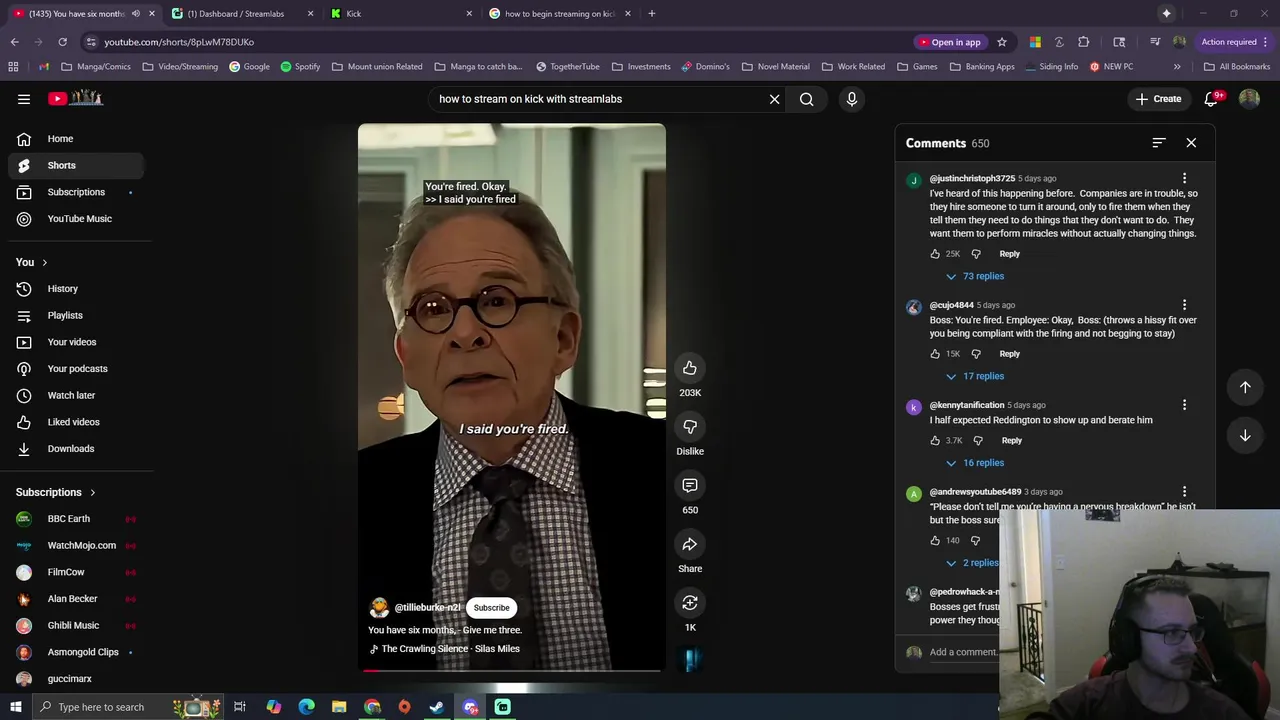Image resolution: width=1280 pixels, height=720 pixels.
Task: Click the Add a comment field
Action: pyautogui.click(x=964, y=652)
